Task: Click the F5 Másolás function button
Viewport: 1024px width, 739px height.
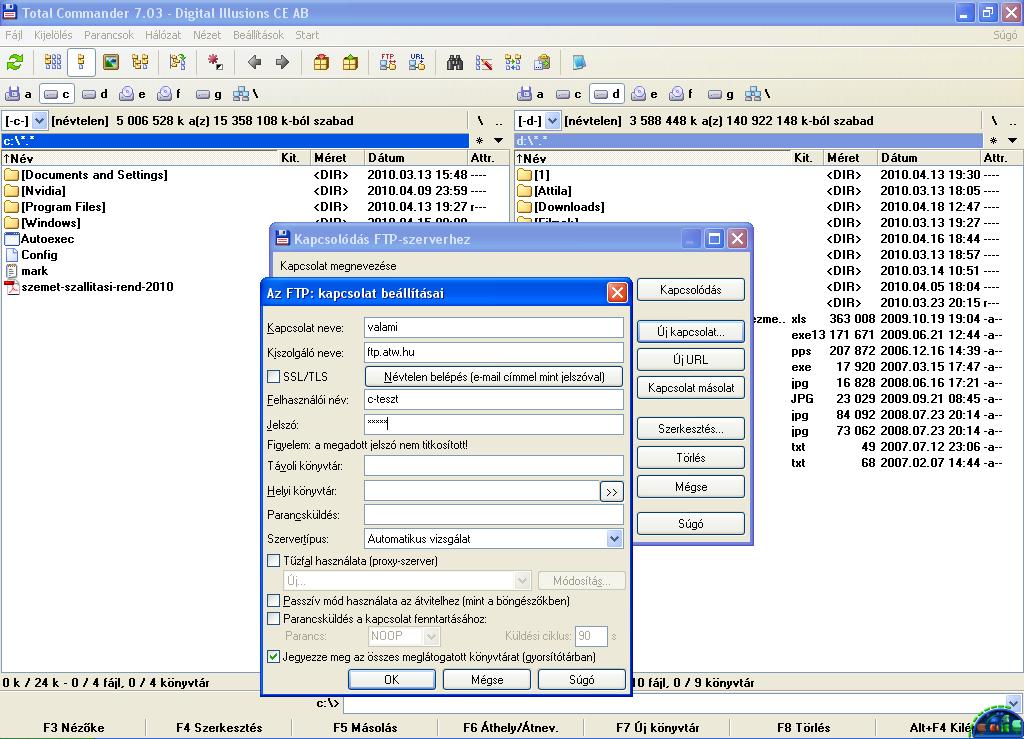Action: (x=365, y=727)
